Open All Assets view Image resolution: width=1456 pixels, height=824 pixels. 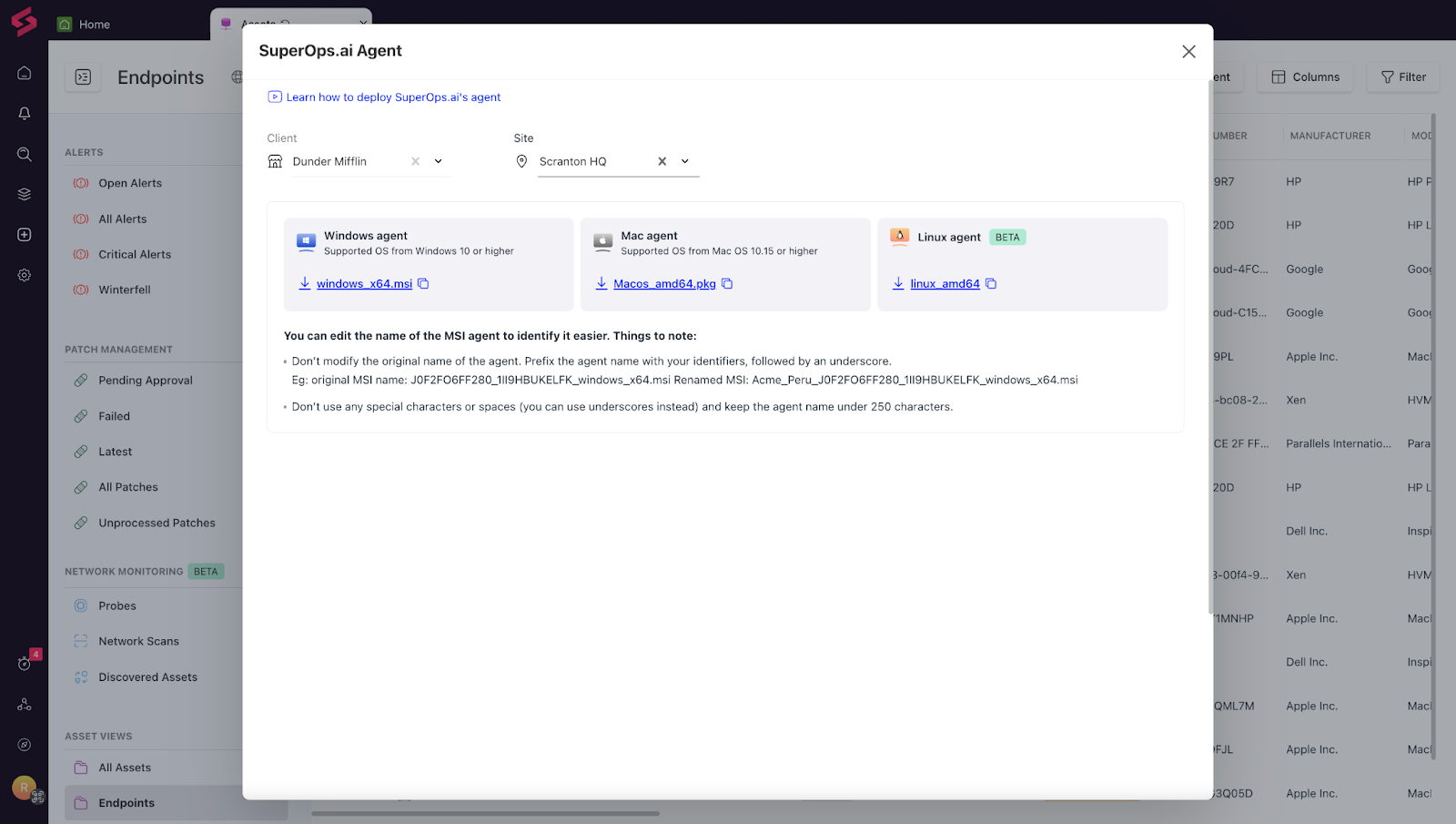click(125, 768)
